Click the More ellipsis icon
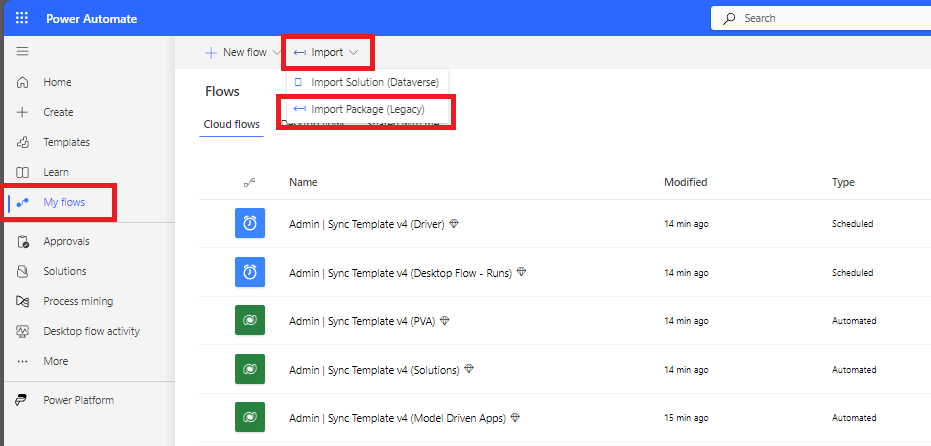This screenshot has width=931, height=446. pyautogui.click(x=23, y=361)
